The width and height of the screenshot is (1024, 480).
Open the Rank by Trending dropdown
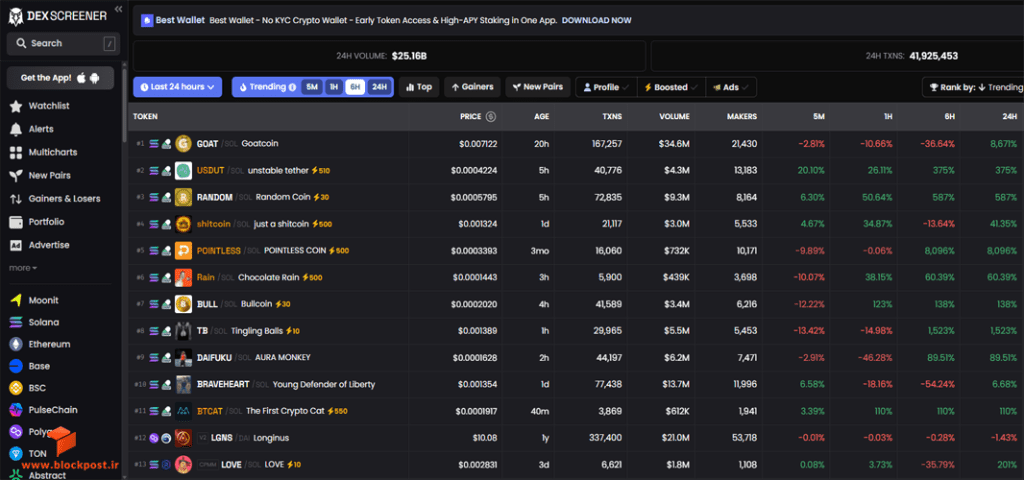[972, 87]
